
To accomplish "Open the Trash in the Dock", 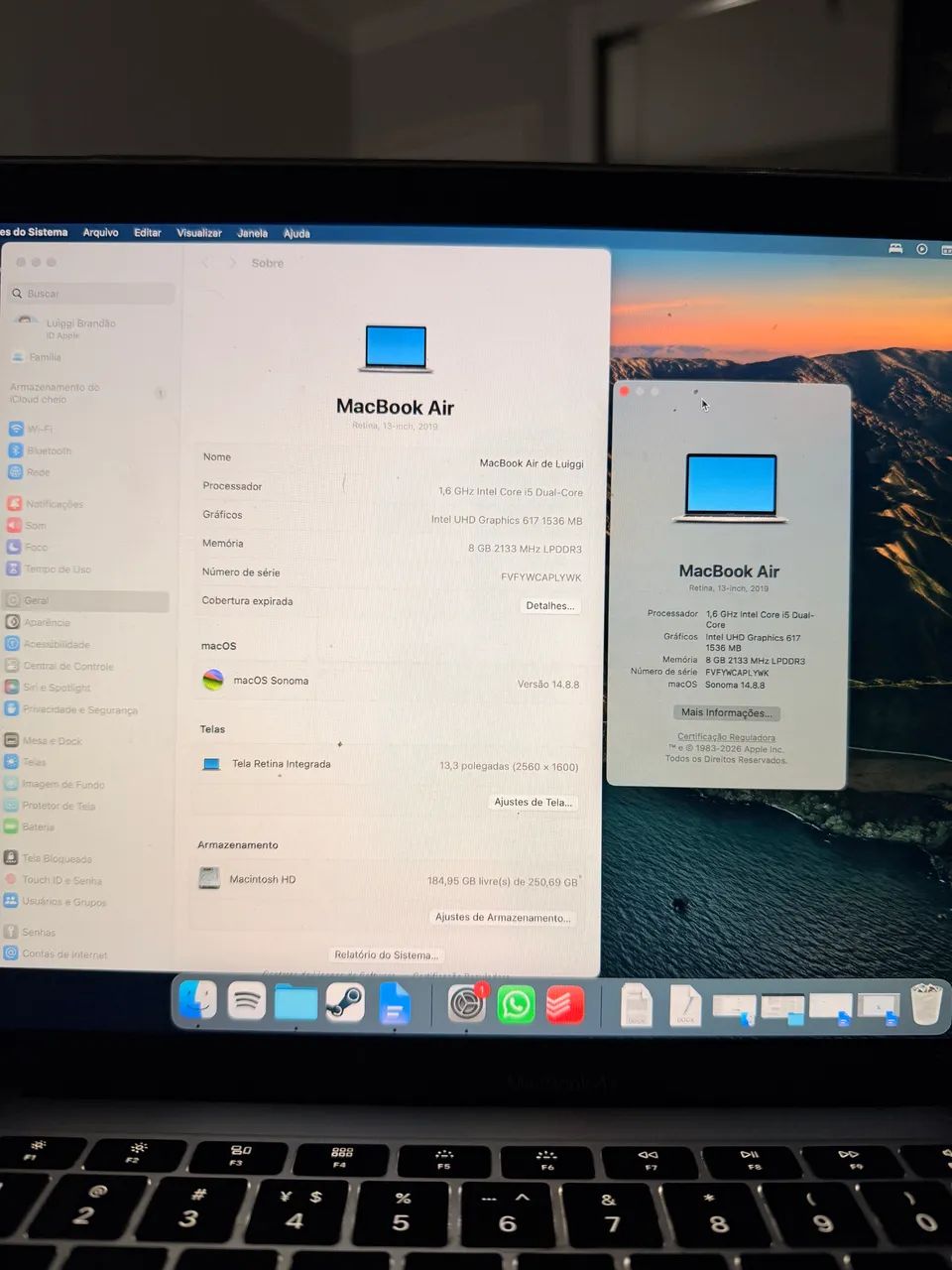I will (x=926, y=1004).
